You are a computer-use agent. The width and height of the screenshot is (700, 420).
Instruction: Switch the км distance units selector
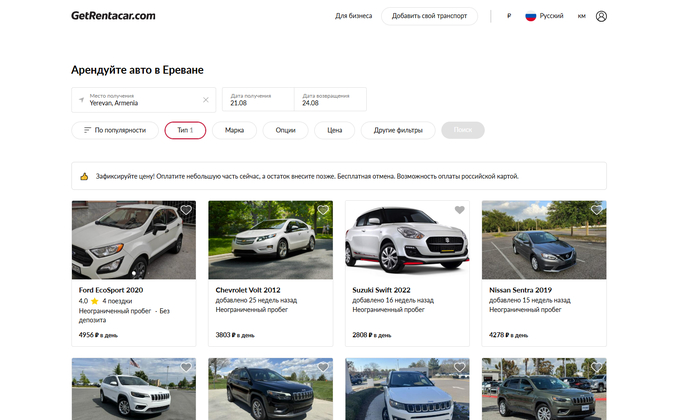581,16
